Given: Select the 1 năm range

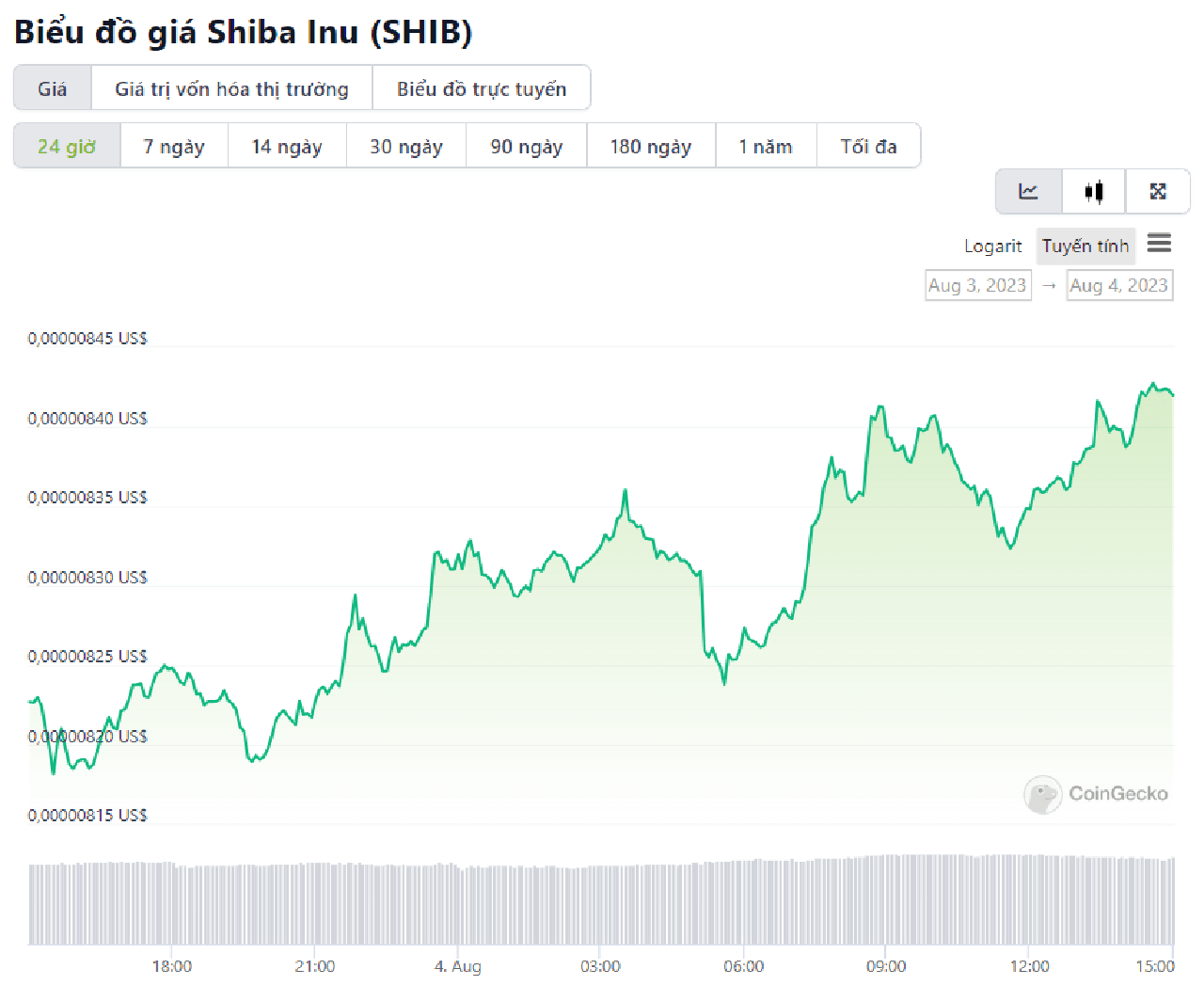Looking at the screenshot, I should tap(766, 146).
